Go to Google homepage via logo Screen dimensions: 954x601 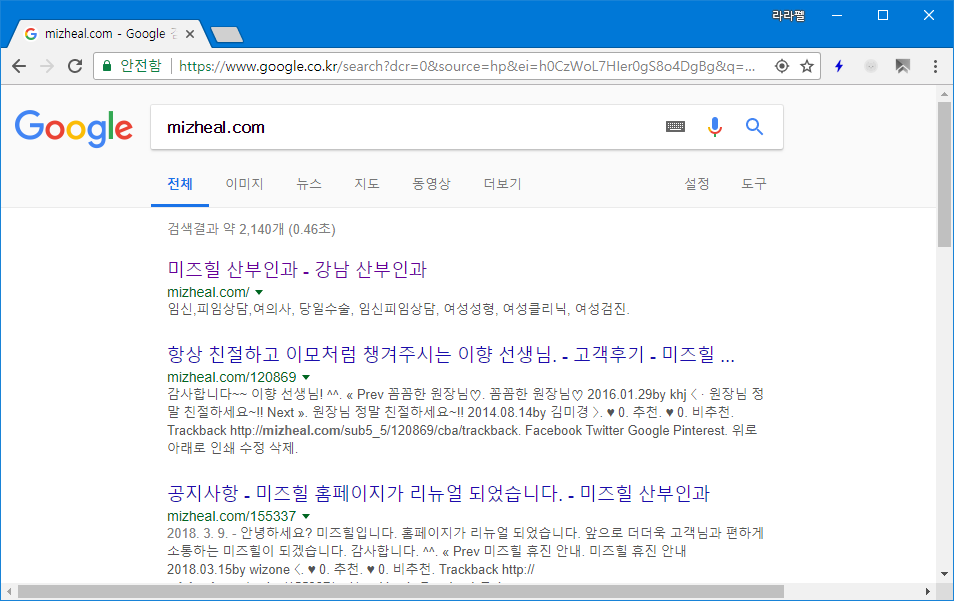(x=74, y=128)
